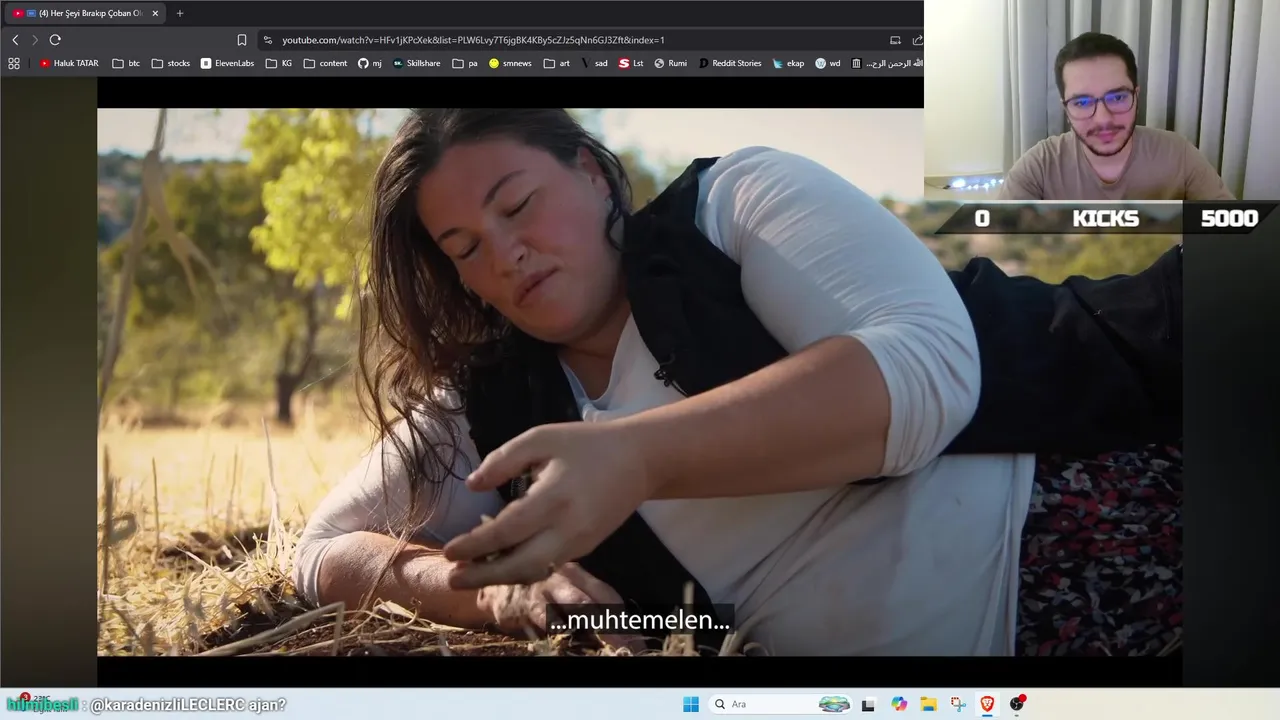Open the Windows Start menu
This screenshot has width=1280, height=720.
click(691, 704)
